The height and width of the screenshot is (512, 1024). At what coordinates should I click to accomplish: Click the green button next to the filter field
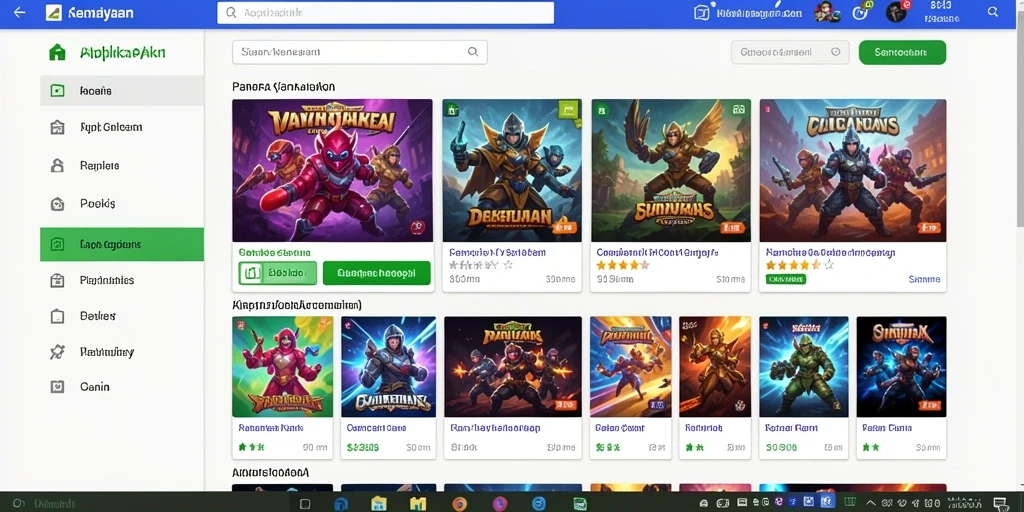click(902, 52)
